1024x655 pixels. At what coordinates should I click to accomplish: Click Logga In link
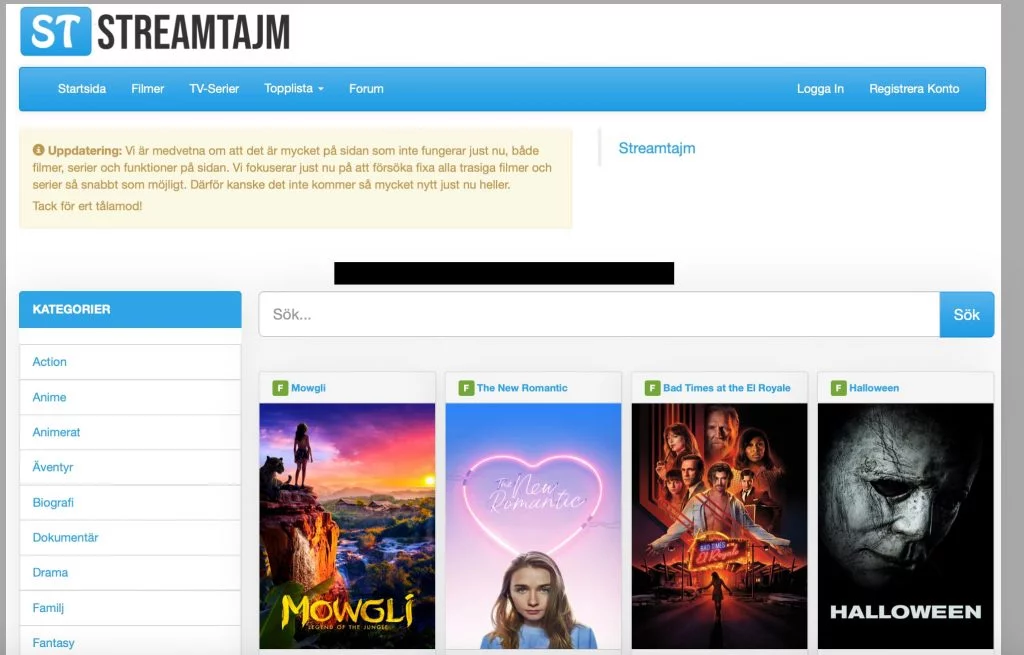[820, 89]
